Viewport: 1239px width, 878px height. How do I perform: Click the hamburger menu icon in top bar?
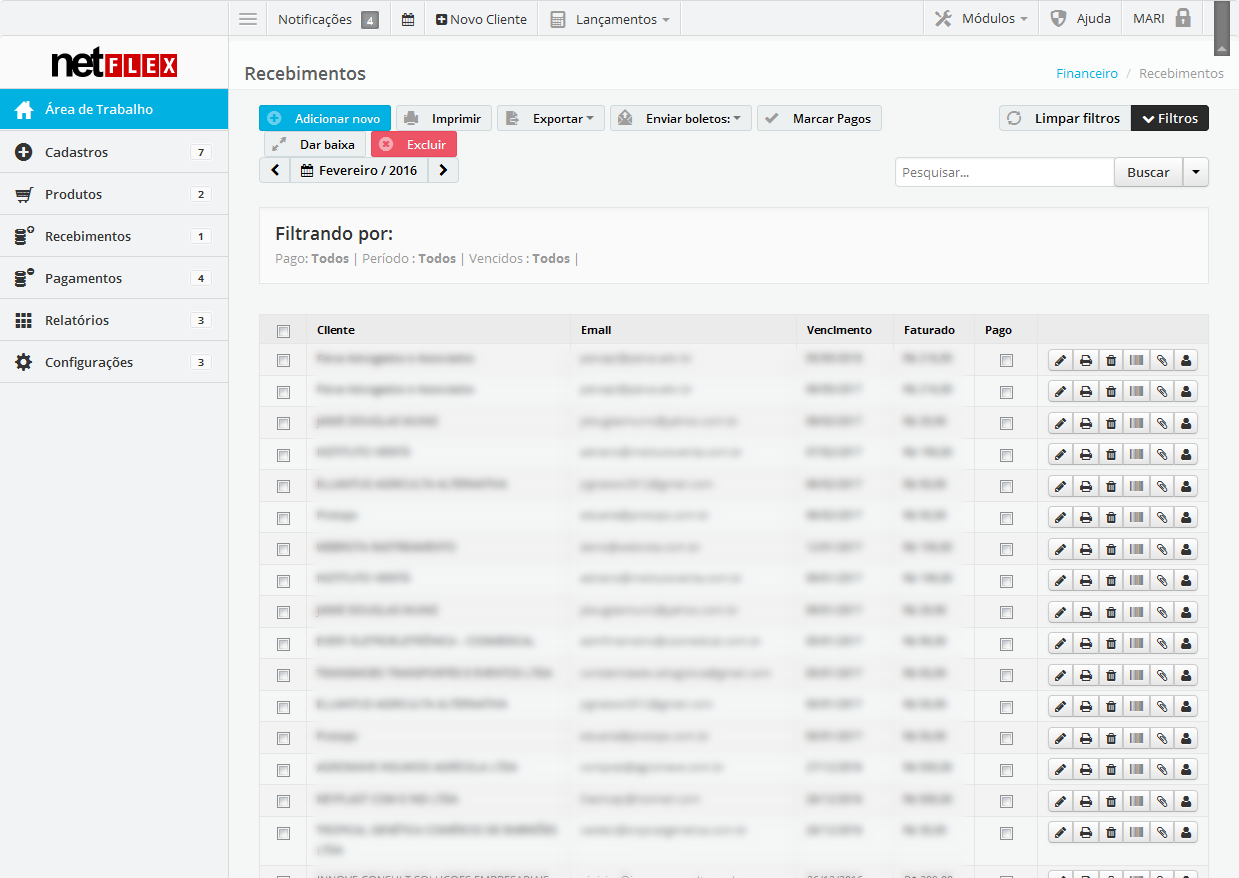click(x=248, y=19)
